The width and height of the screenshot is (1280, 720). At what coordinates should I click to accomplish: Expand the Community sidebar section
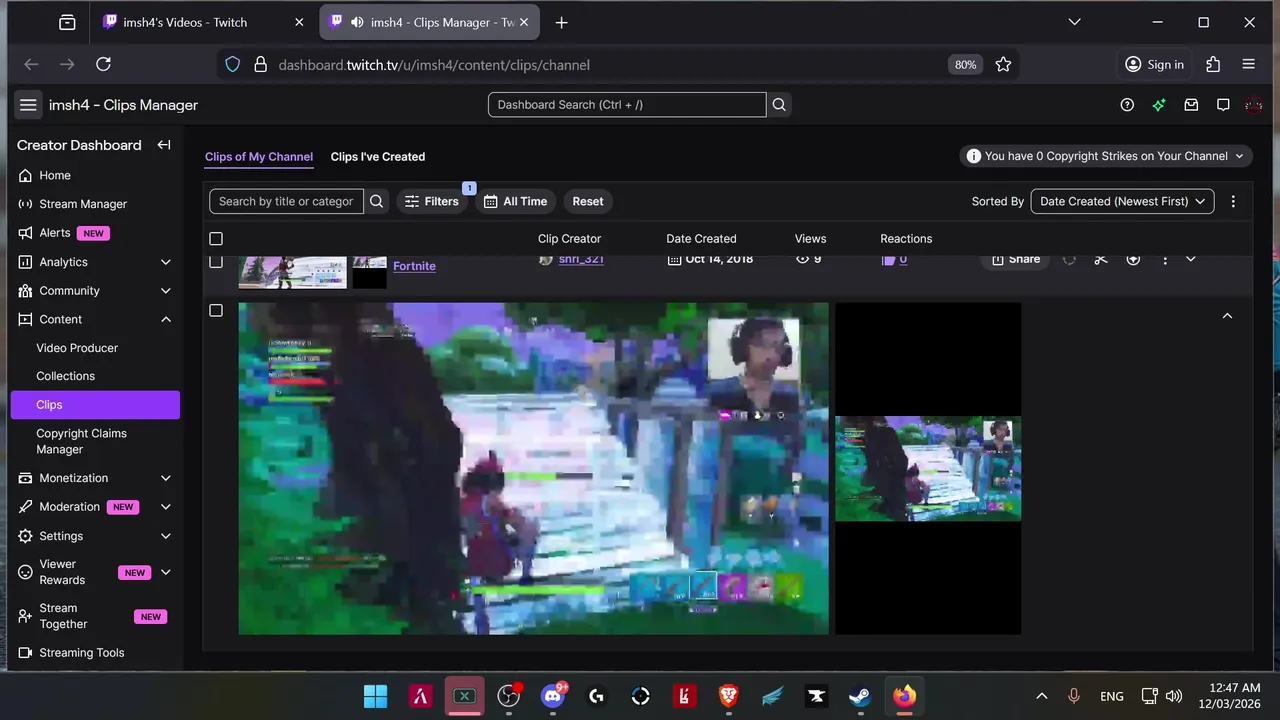click(166, 291)
